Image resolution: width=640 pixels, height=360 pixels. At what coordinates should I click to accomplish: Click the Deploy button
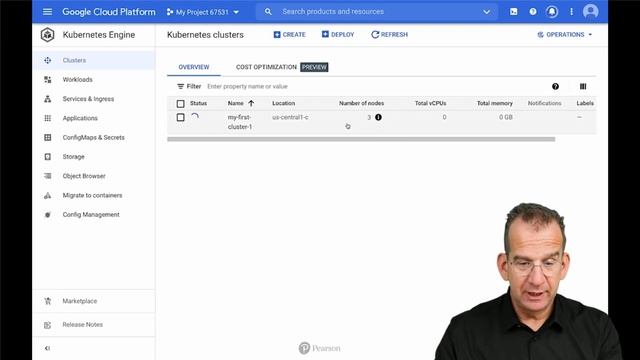[x=338, y=35]
